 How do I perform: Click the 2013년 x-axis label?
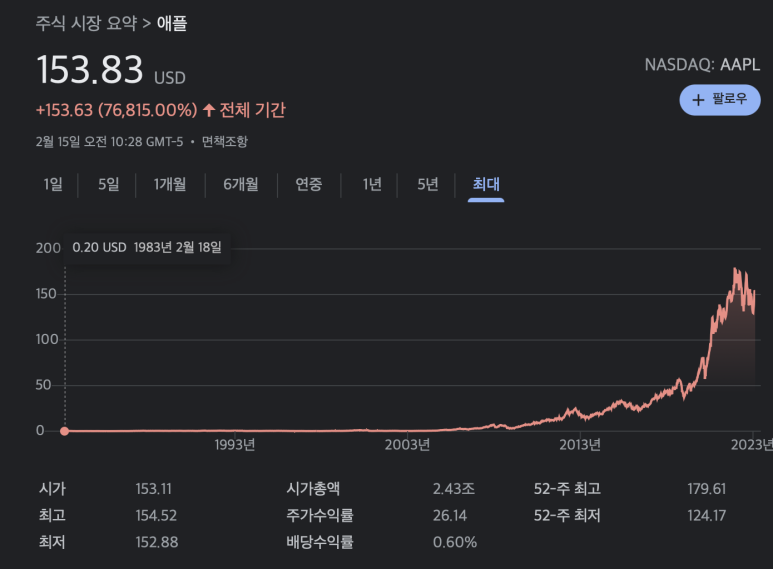[580, 445]
